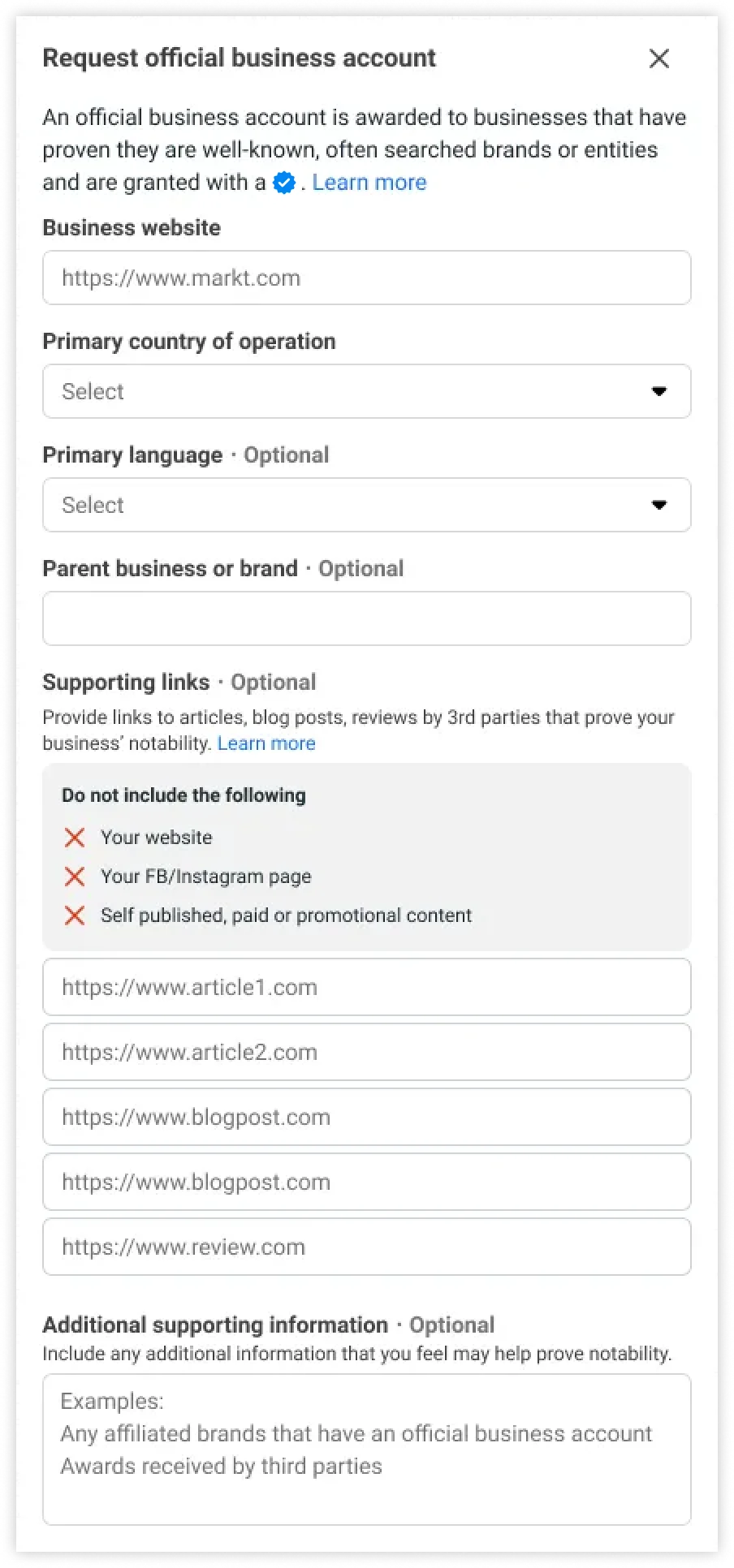Click the red X beside 'Your FB/Instagram page'
The width and height of the screenshot is (734, 1568).
tap(74, 876)
